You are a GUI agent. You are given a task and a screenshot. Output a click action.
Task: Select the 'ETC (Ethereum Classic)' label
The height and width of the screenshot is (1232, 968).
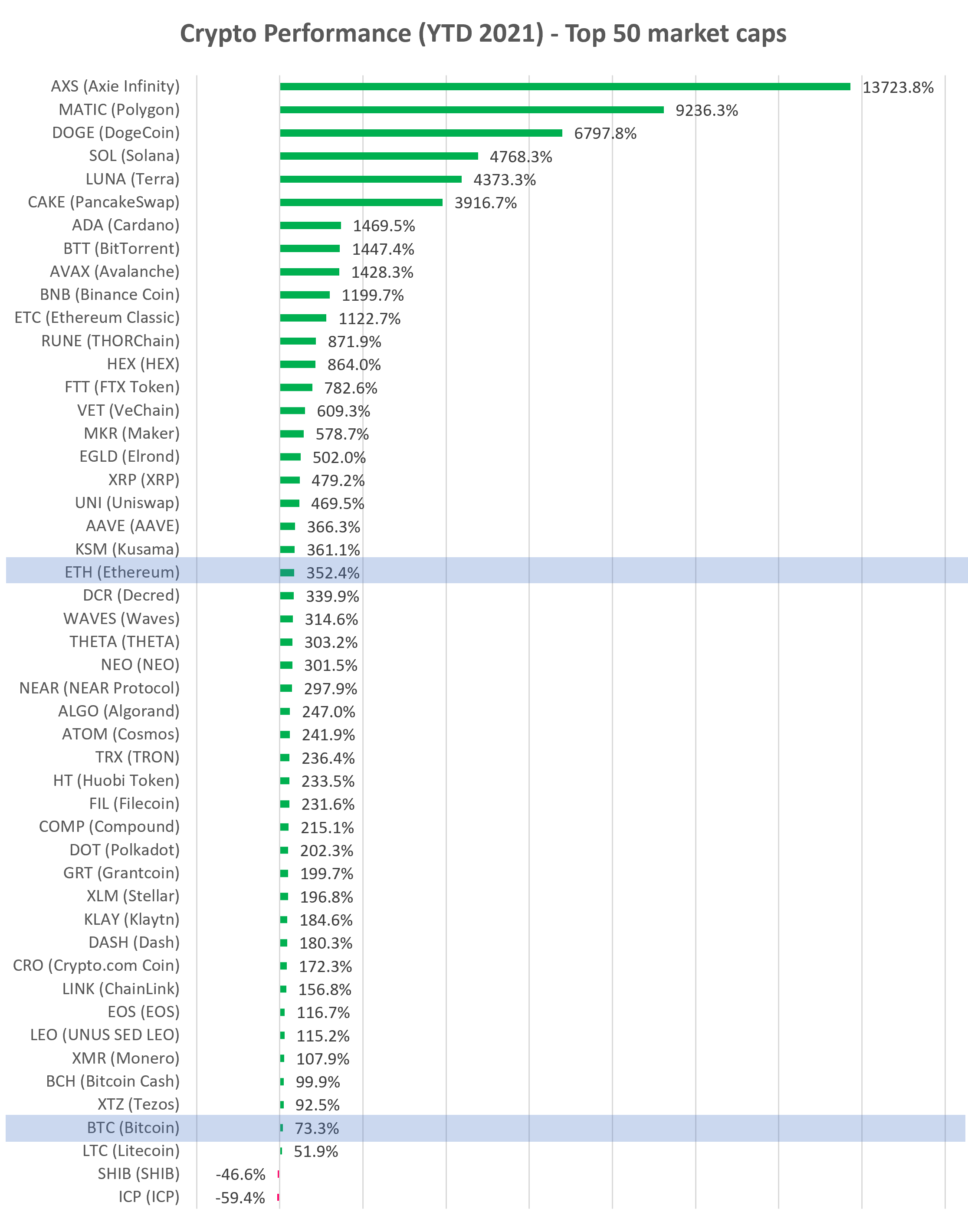pyautogui.click(x=97, y=317)
